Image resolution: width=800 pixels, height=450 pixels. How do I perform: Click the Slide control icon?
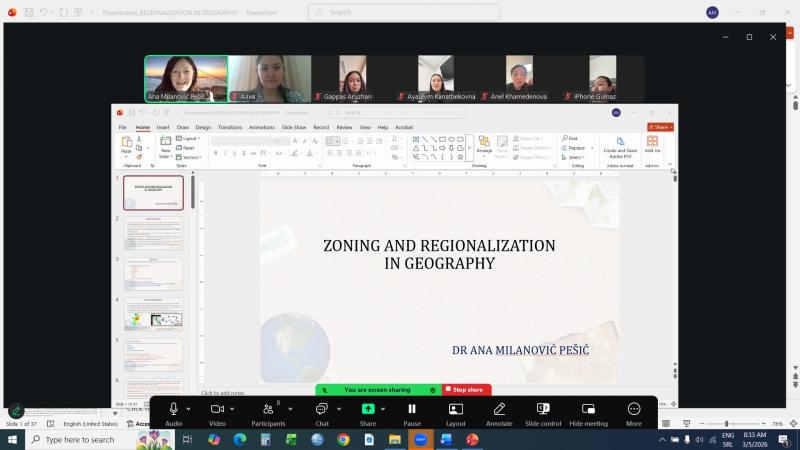tap(543, 409)
